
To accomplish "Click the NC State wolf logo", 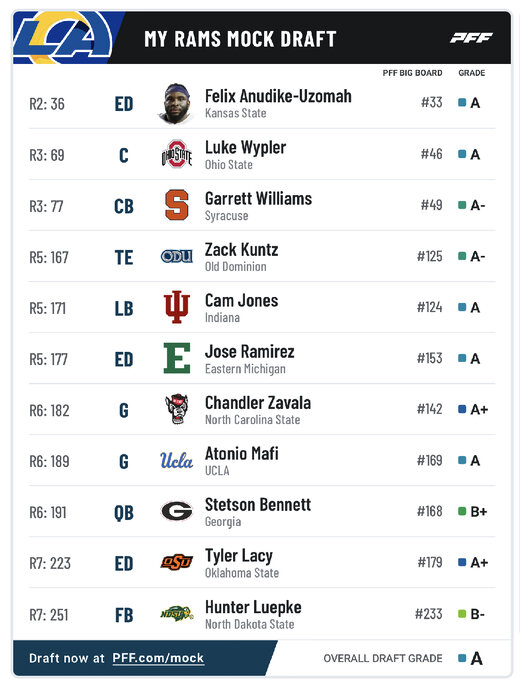I will pos(177,409).
